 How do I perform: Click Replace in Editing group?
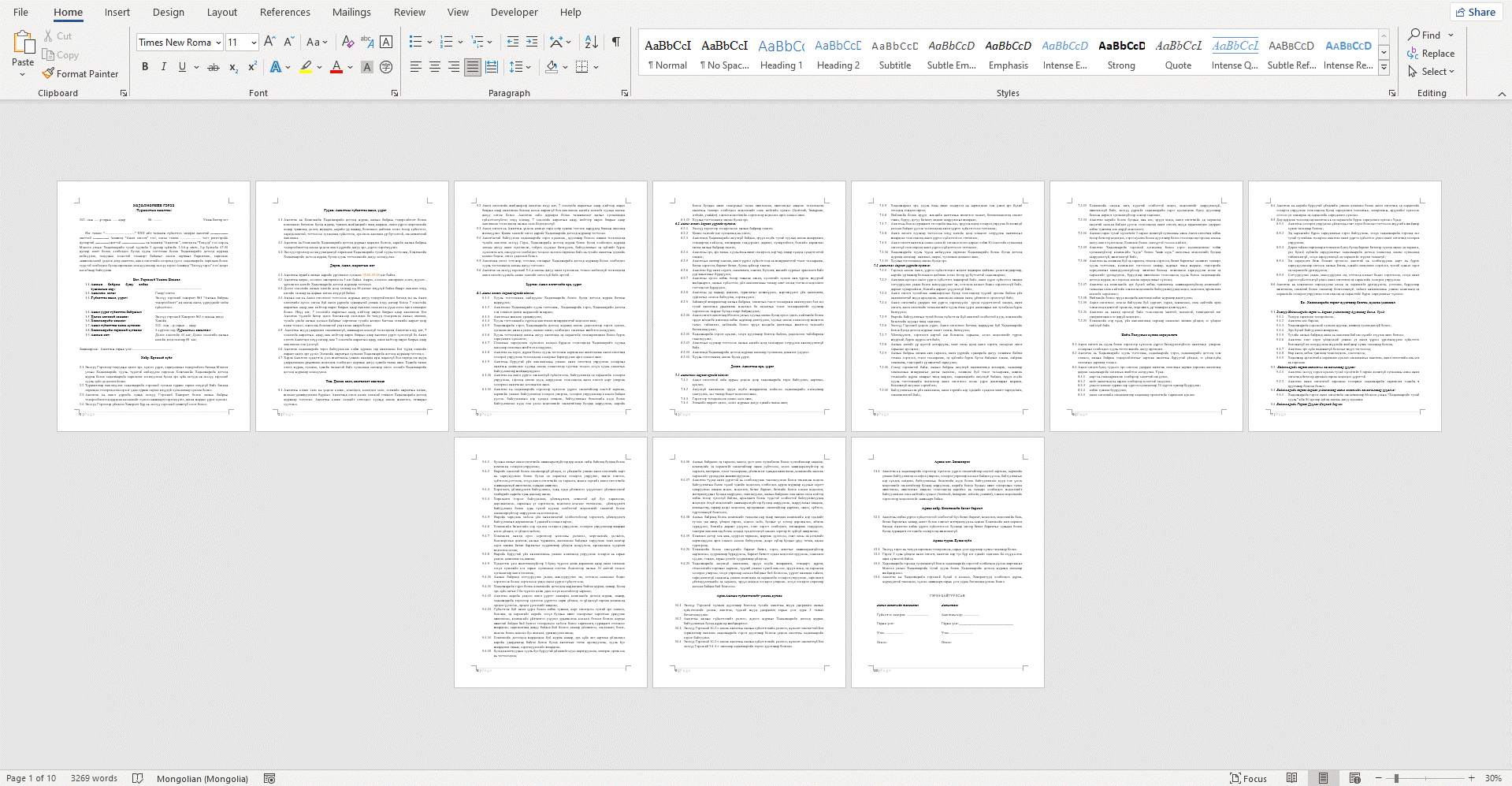pos(1431,54)
